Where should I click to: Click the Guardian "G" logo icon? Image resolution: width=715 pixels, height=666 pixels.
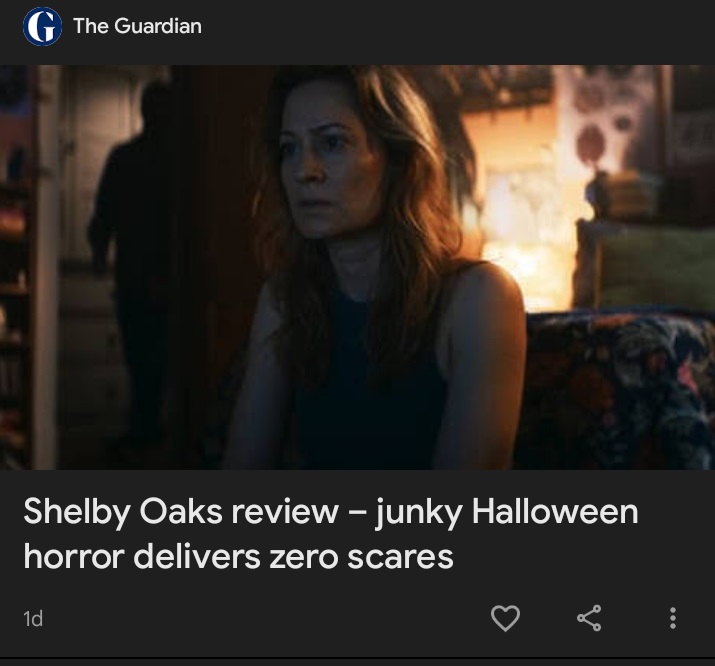click(x=42, y=26)
